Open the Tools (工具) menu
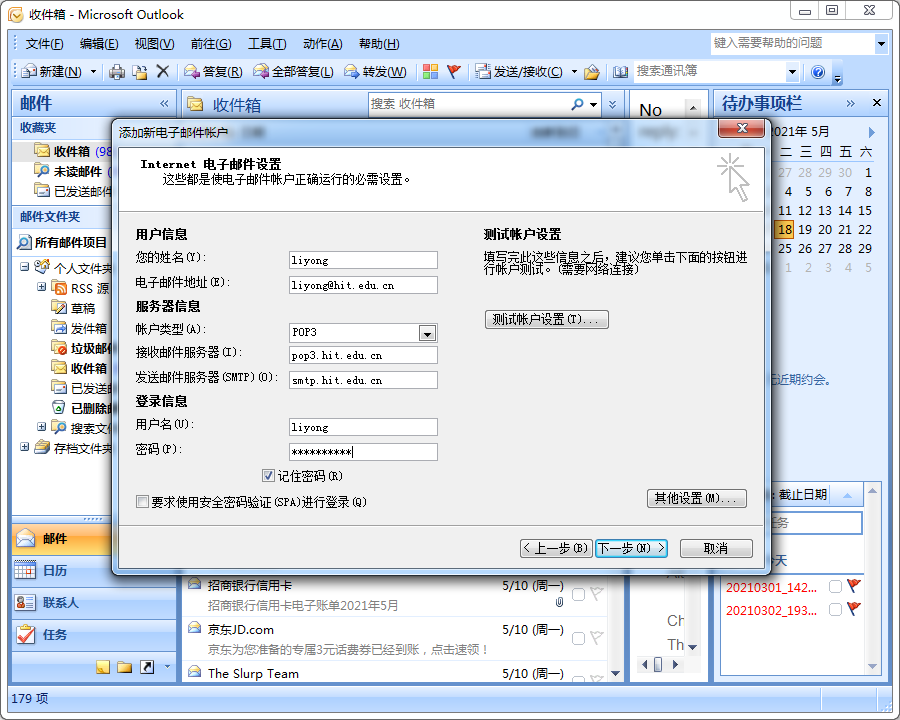900x720 pixels. 267,44
